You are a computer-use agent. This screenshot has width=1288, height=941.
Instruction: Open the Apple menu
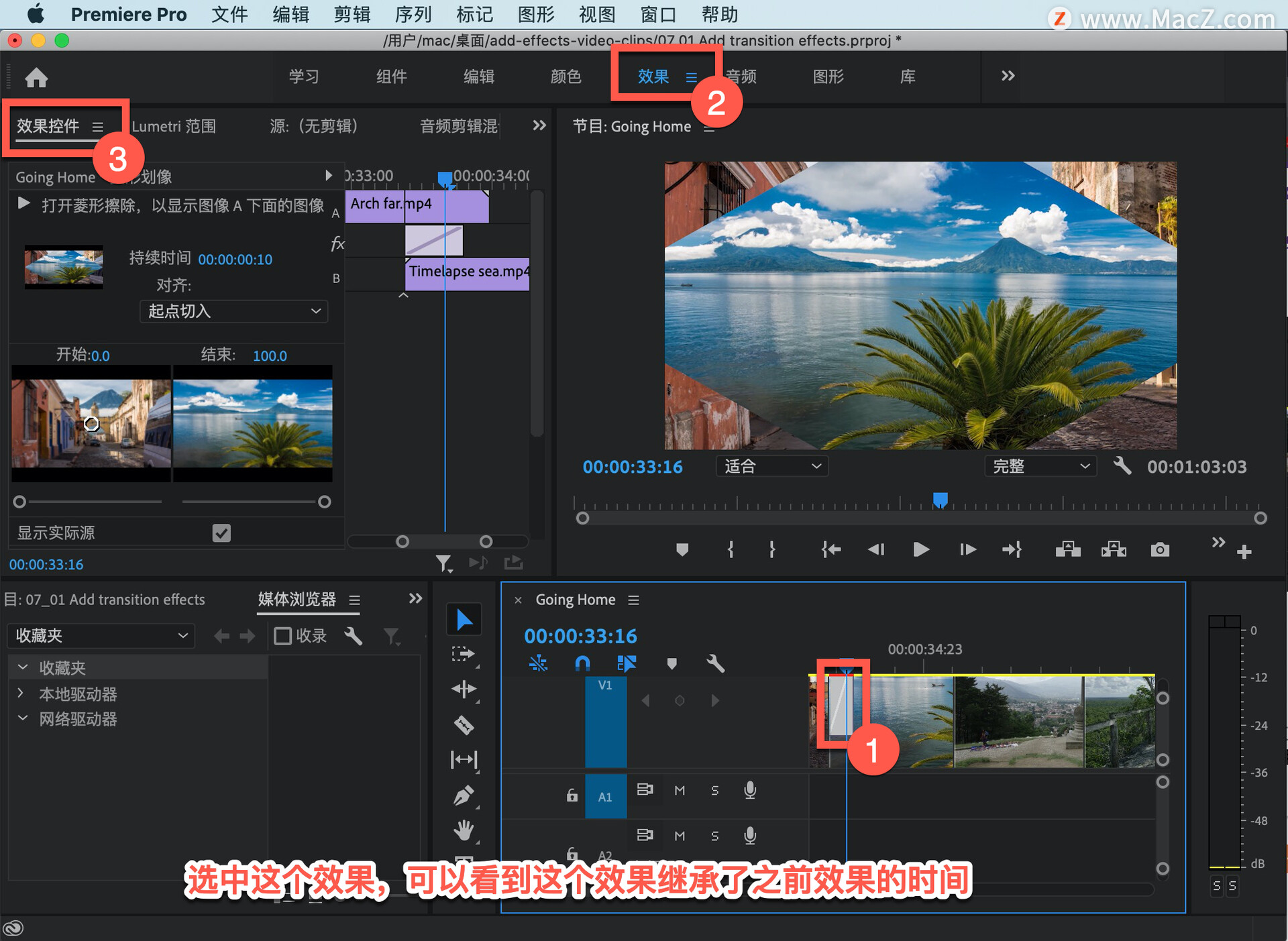coord(35,14)
